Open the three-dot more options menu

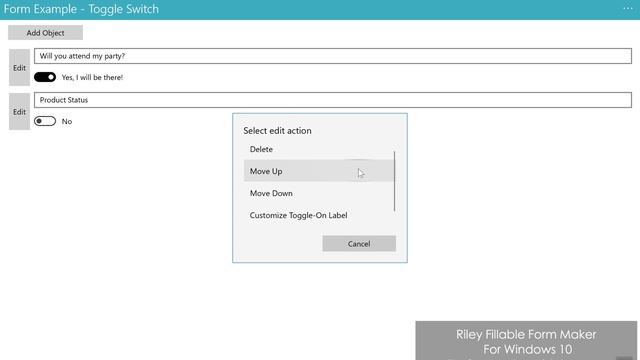tap(627, 9)
